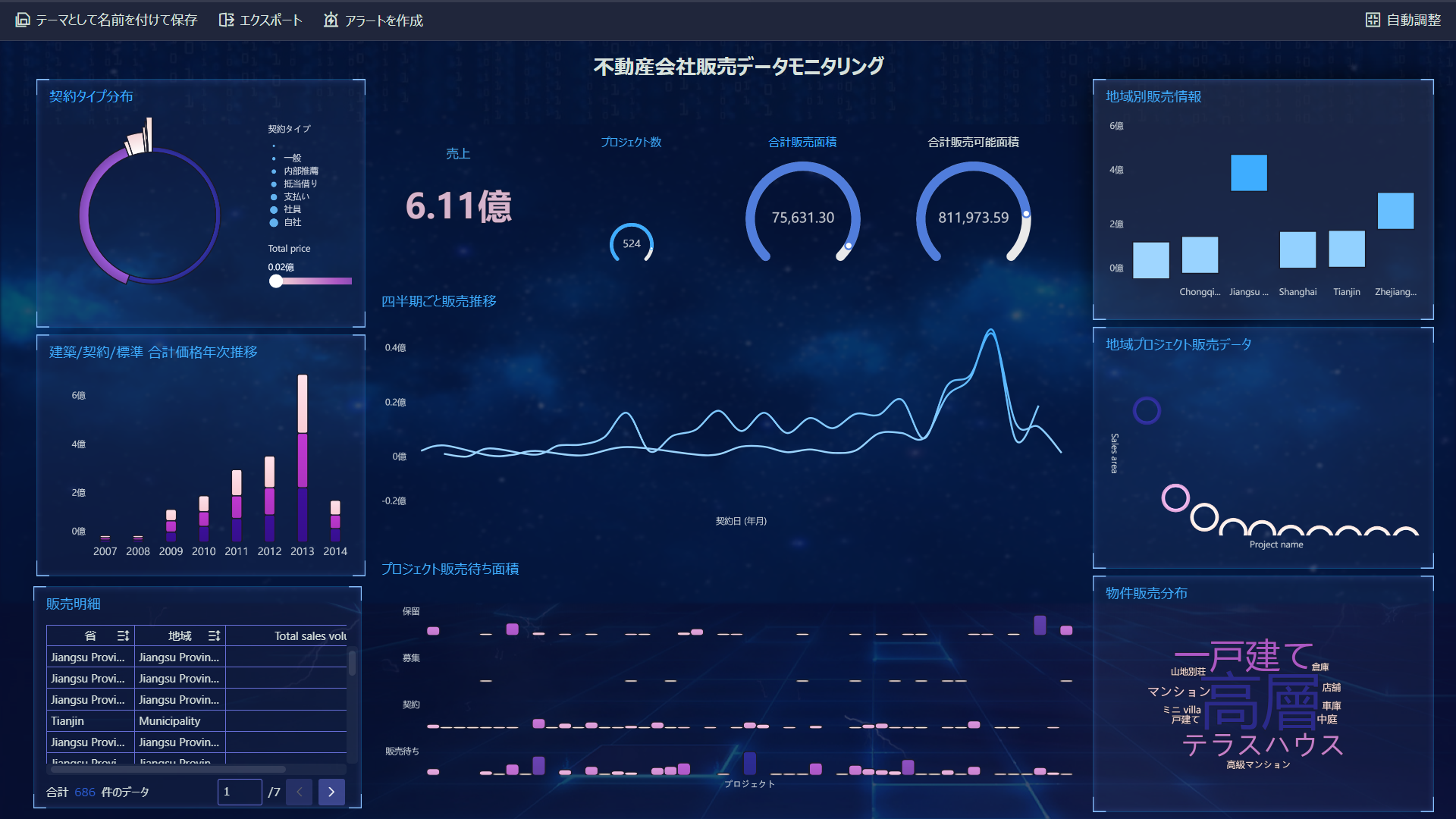
Task: Click the Export icon in toolbar
Action: click(x=226, y=20)
